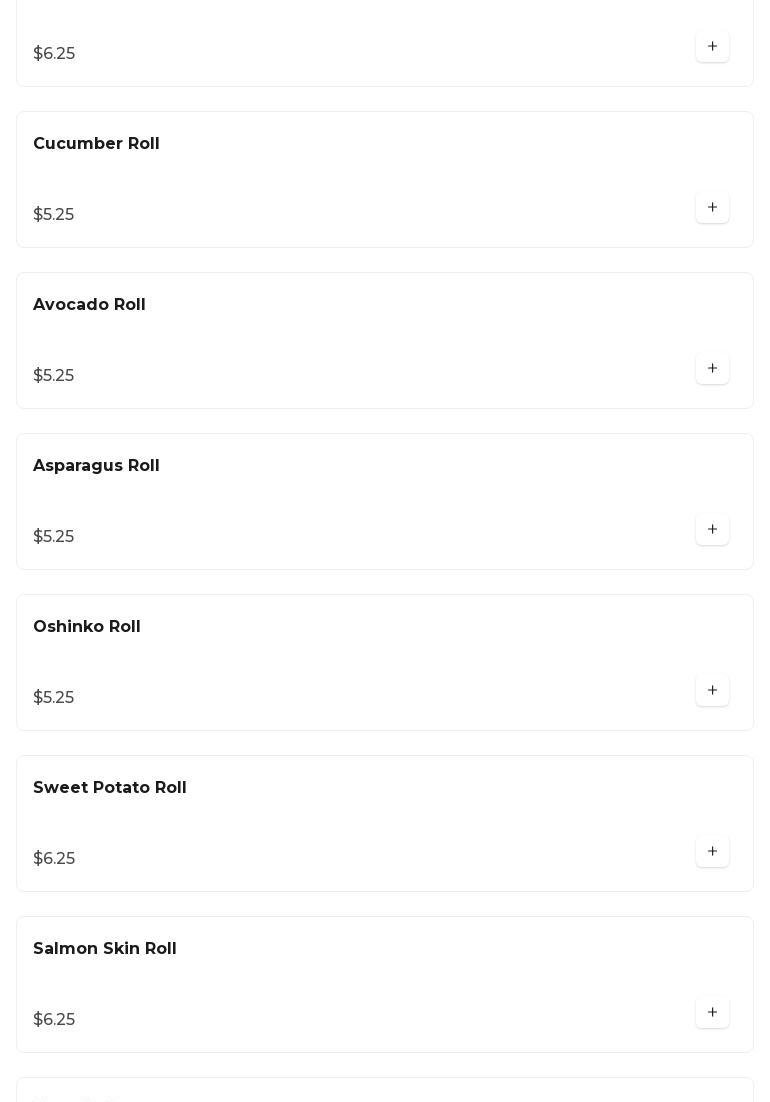770x1102 pixels.
Task: Add Asparagus Roll with plus icon
Action: click(712, 530)
